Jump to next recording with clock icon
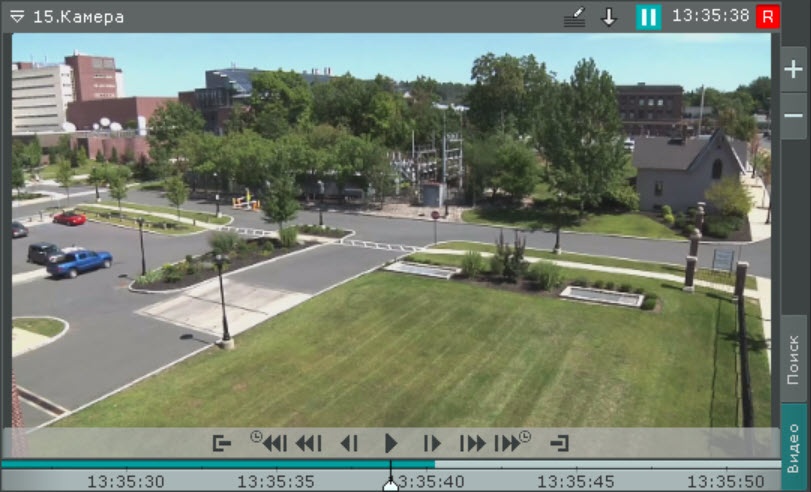Image resolution: width=811 pixels, height=492 pixels. (513, 442)
